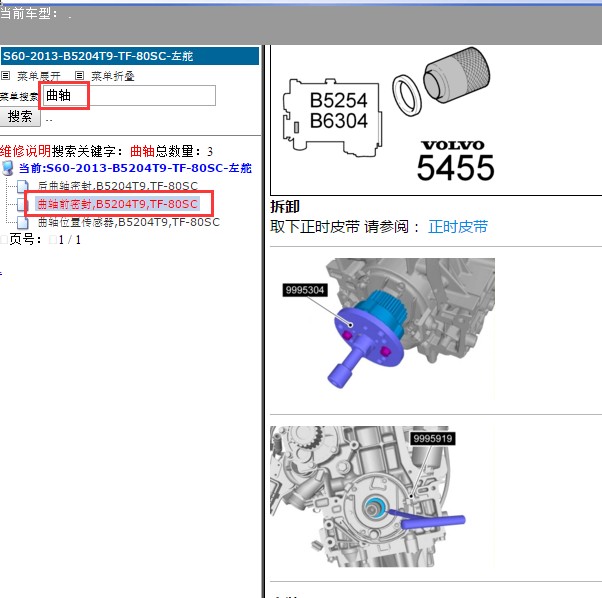
Task: Click the 9995919 tool illustration
Action: click(382, 496)
